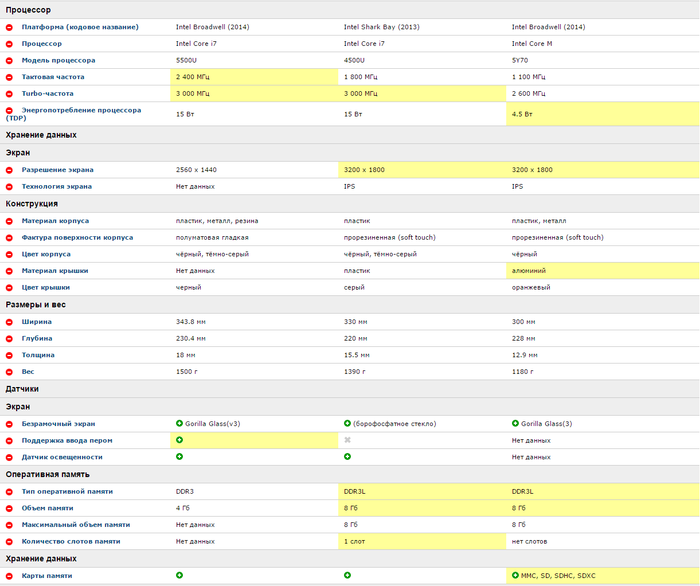Click green plus icon beside Gorilla Glass(v3)
The image size is (700, 586).
[179, 424]
